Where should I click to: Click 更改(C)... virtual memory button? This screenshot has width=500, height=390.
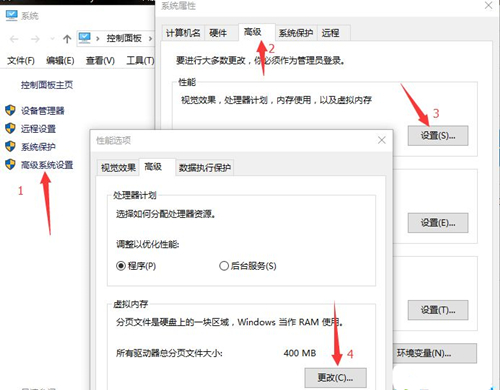tap(335, 378)
